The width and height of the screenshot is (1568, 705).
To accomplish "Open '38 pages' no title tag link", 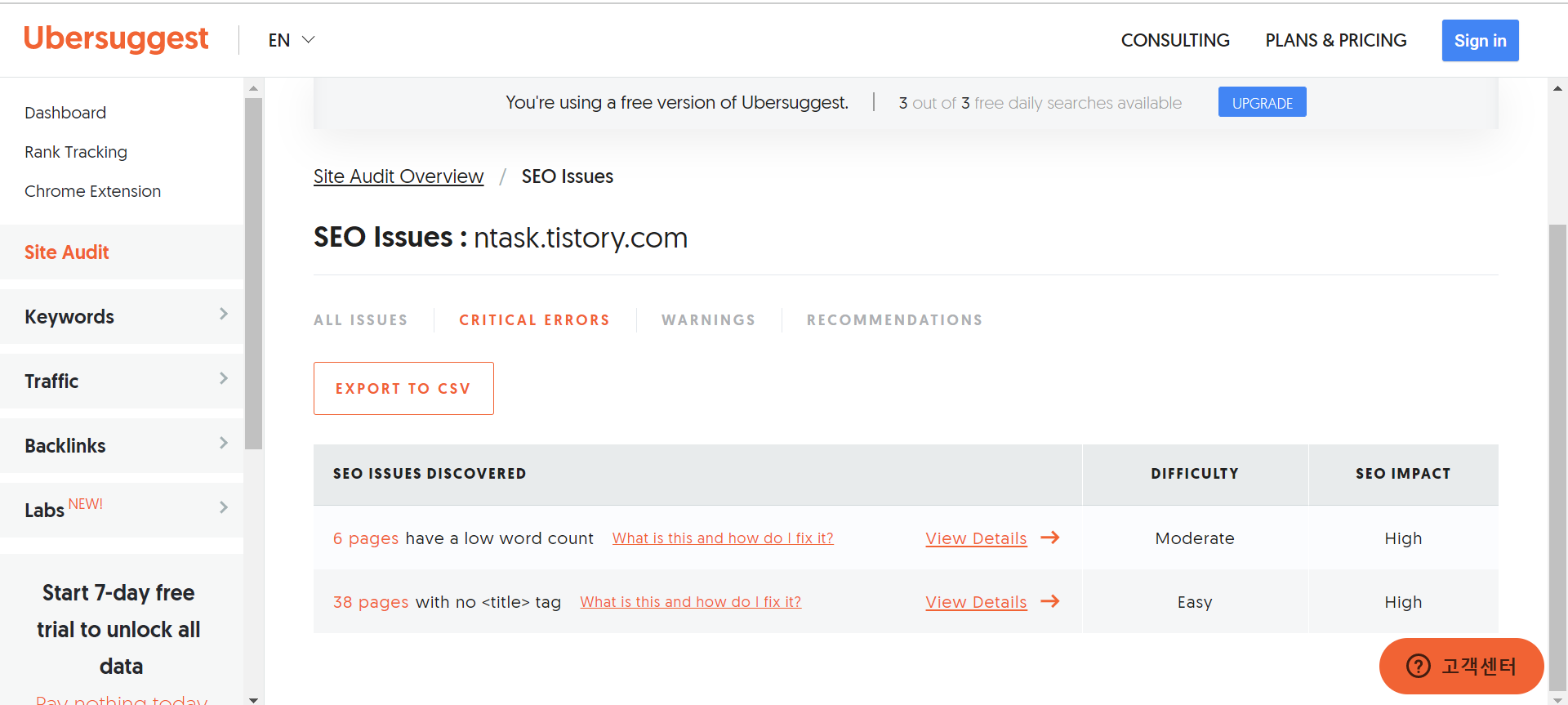I will pos(371,602).
